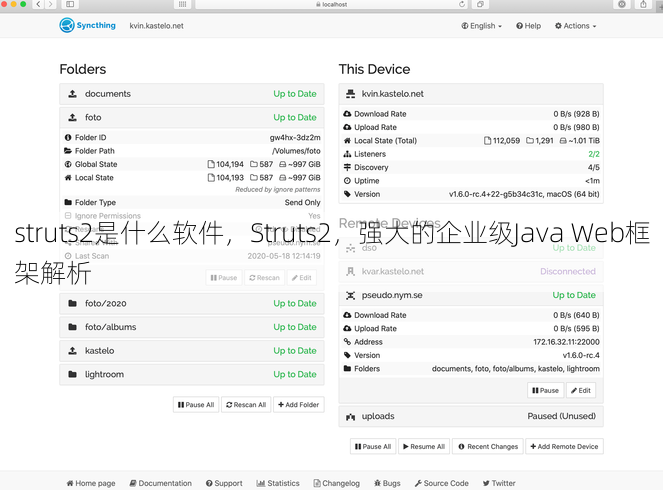
Task: Open the Support footer link
Action: click(x=224, y=483)
